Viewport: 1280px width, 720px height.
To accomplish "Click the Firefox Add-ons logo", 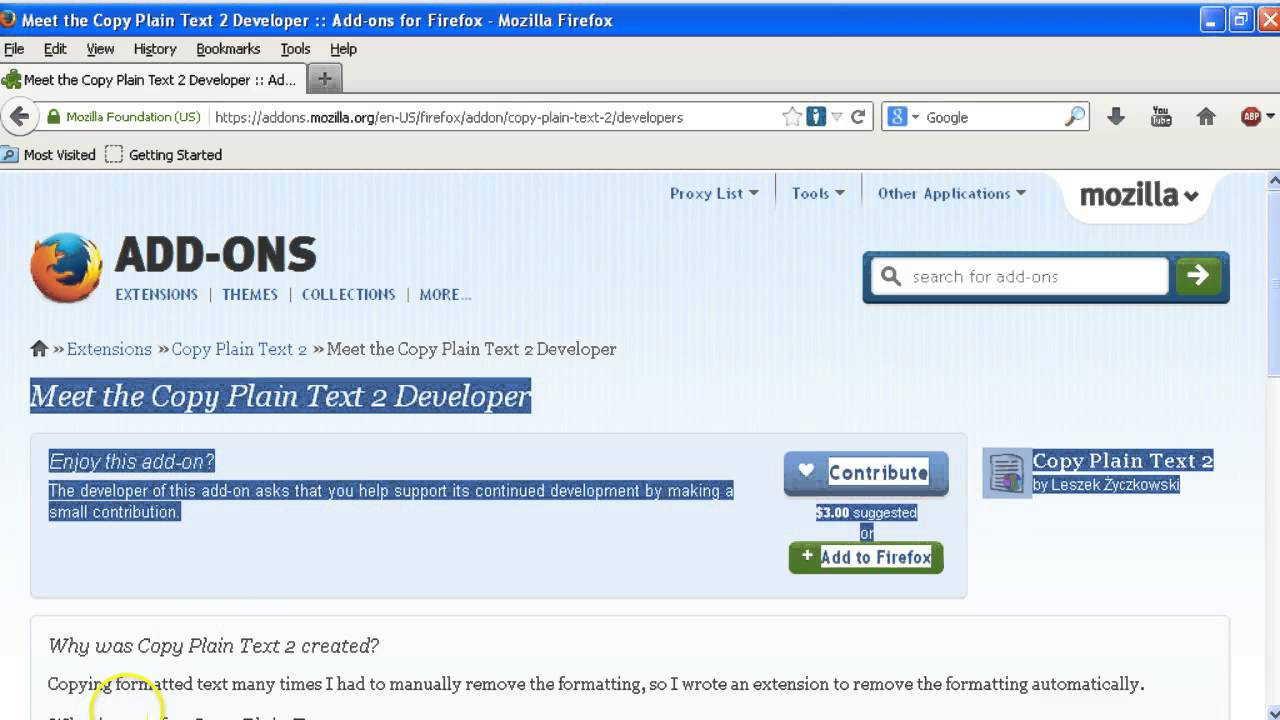I will [66, 267].
